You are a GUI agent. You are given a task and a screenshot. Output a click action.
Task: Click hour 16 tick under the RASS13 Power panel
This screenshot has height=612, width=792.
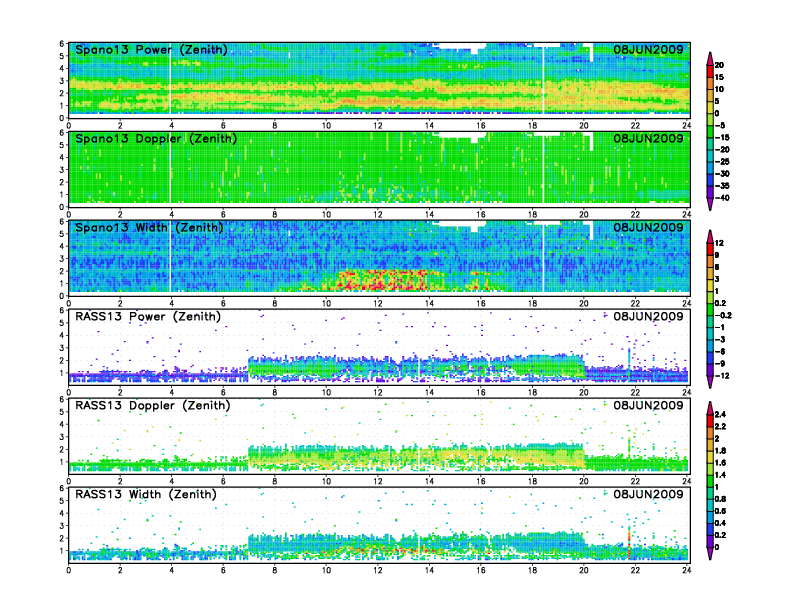pyautogui.click(x=481, y=392)
